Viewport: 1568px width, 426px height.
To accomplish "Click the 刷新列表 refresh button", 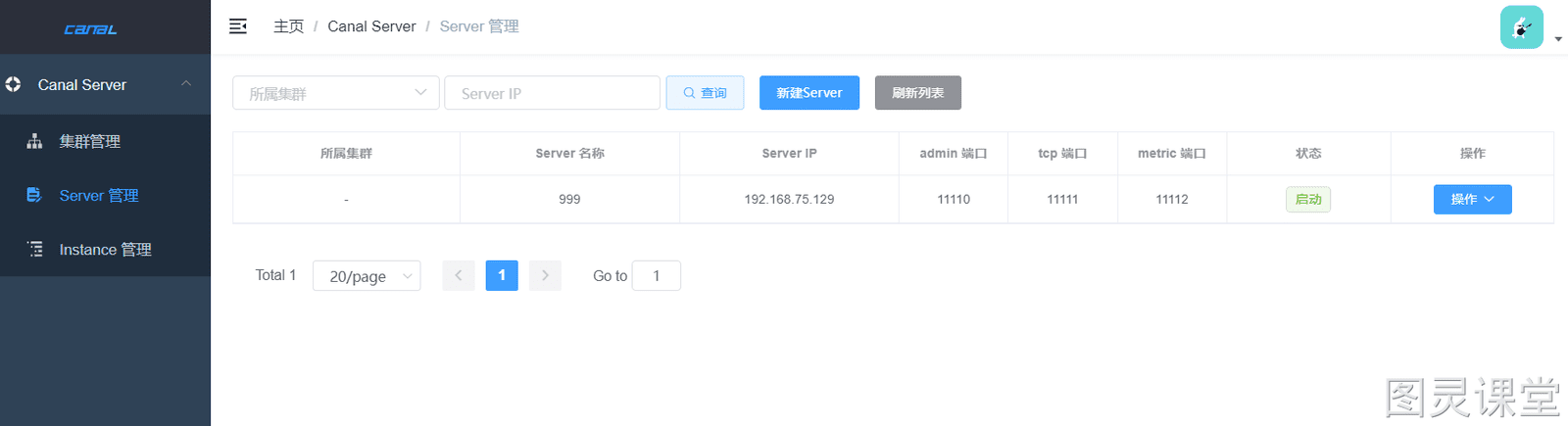I will [918, 93].
